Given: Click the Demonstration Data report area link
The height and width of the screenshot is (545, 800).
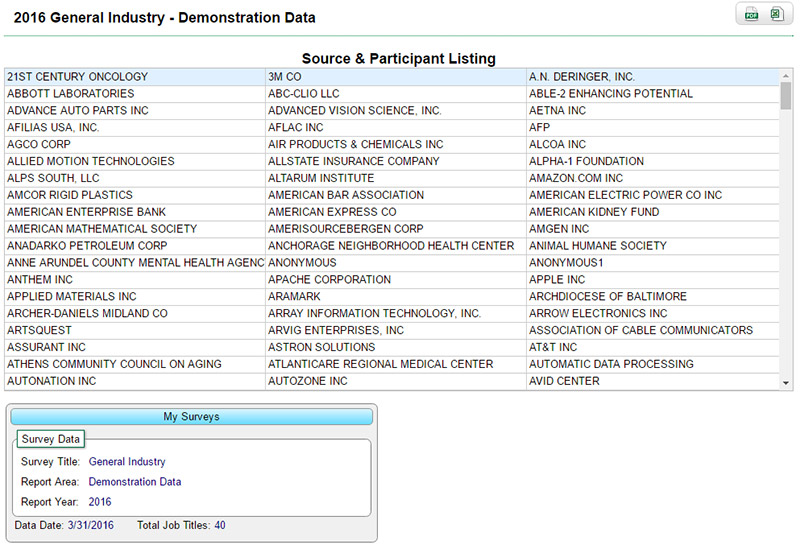Looking at the screenshot, I should [x=135, y=482].
